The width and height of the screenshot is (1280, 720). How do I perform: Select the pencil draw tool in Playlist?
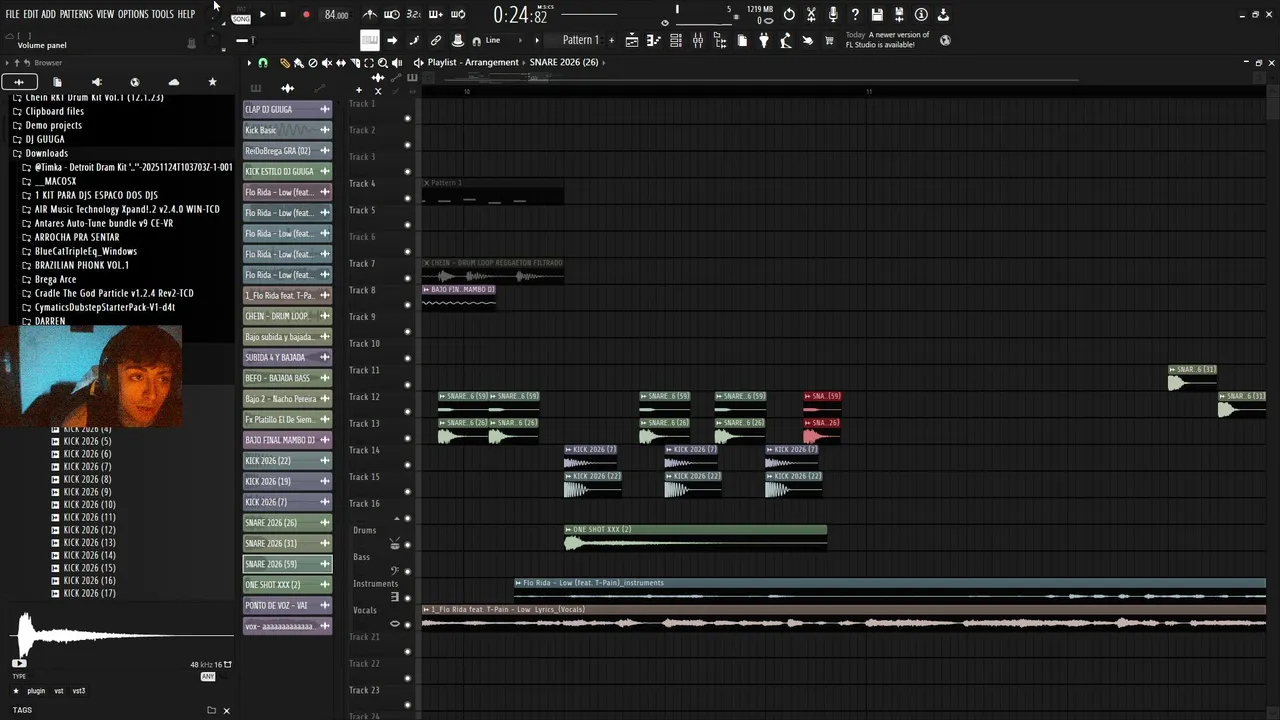tap(284, 63)
